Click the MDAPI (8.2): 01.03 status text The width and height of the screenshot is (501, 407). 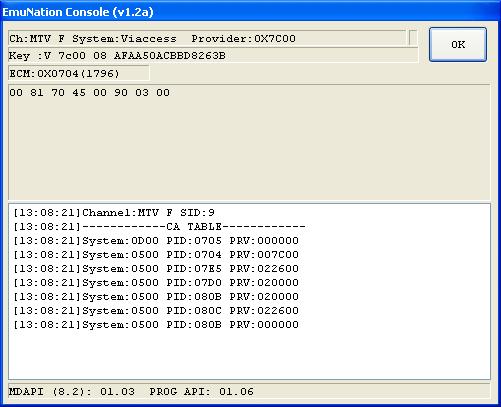click(72, 391)
